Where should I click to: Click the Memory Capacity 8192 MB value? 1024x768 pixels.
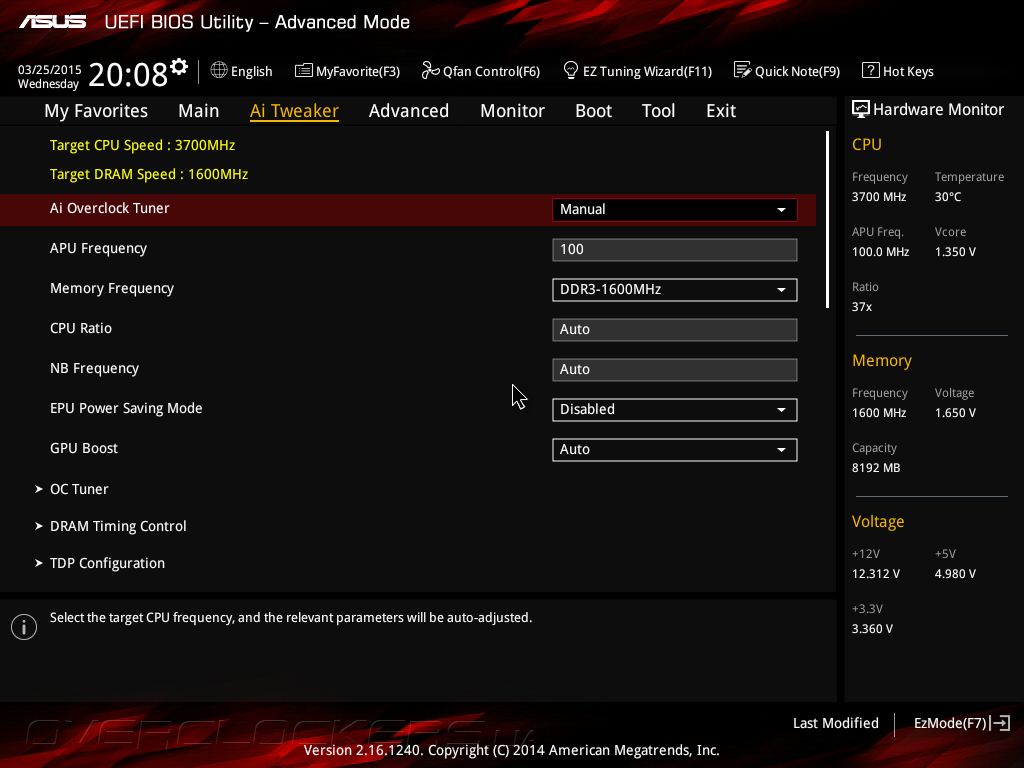876,468
